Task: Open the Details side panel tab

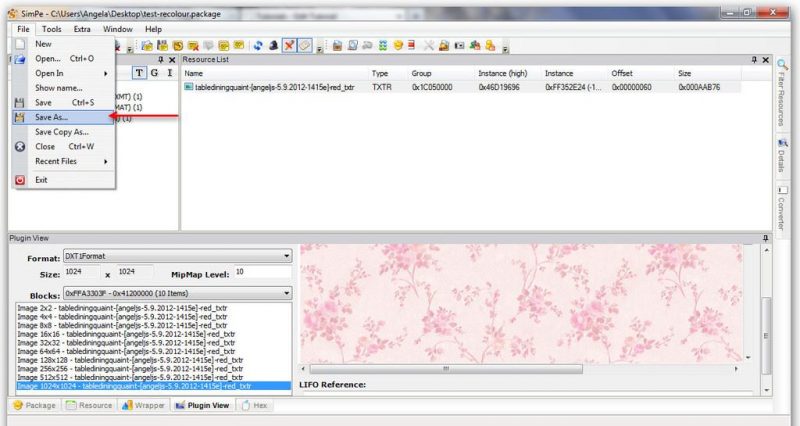Action: click(x=782, y=156)
